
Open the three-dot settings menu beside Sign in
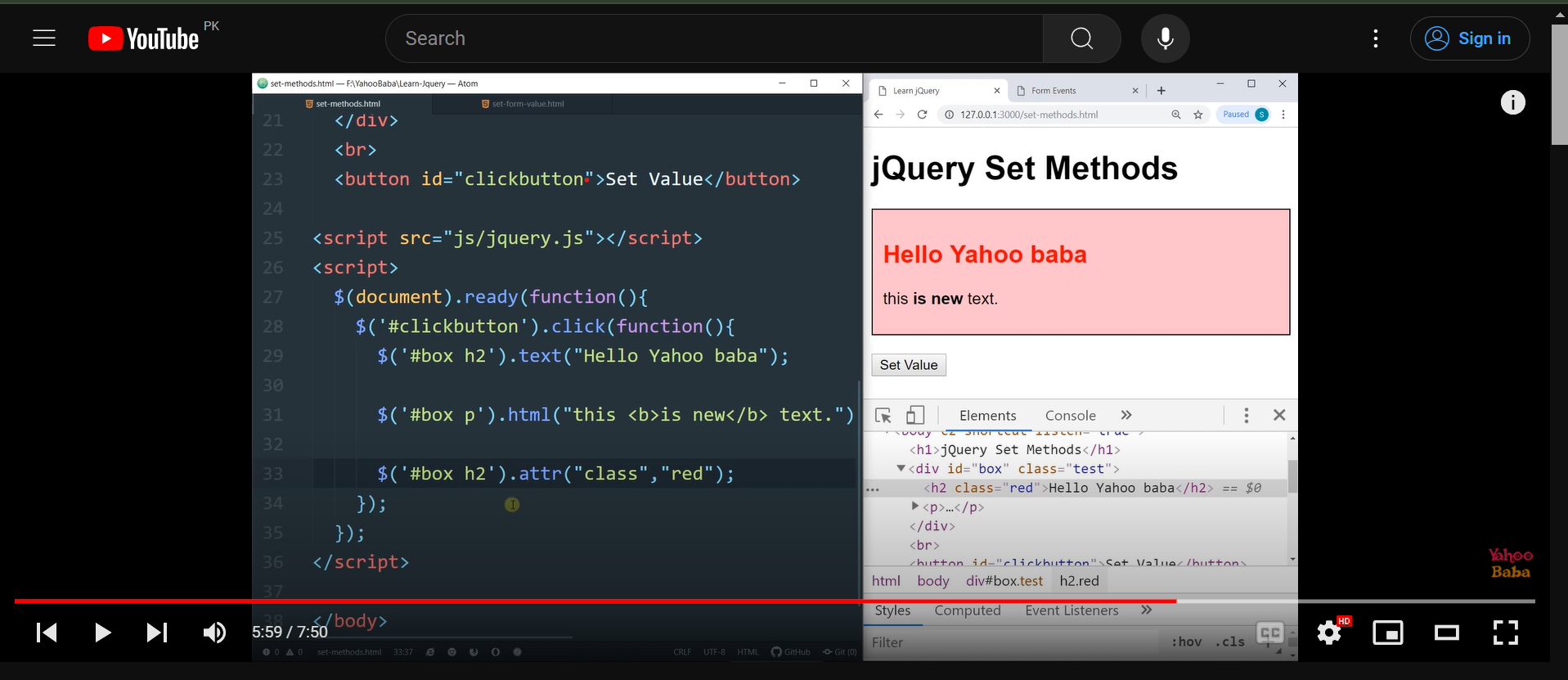[1375, 38]
